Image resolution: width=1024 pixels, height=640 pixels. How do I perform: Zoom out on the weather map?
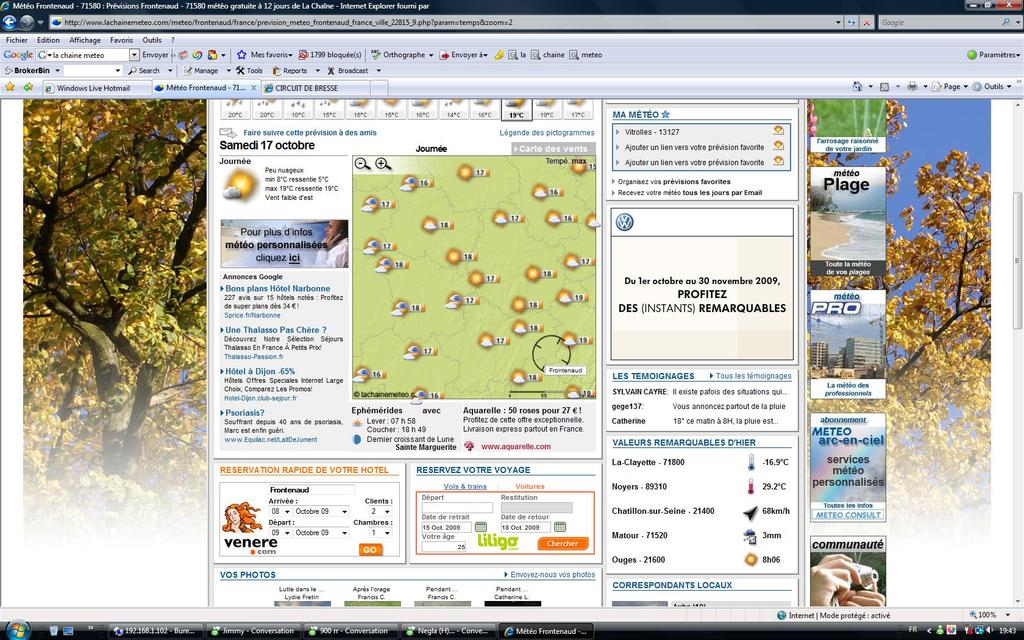coord(362,164)
